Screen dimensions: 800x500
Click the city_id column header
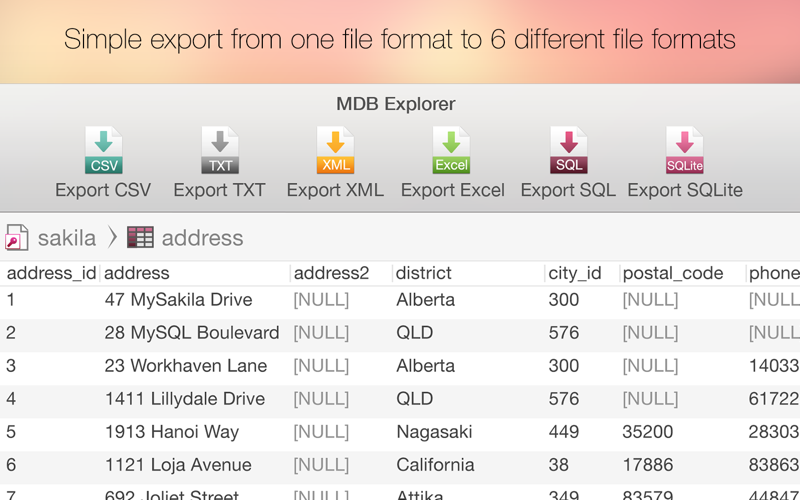(575, 273)
